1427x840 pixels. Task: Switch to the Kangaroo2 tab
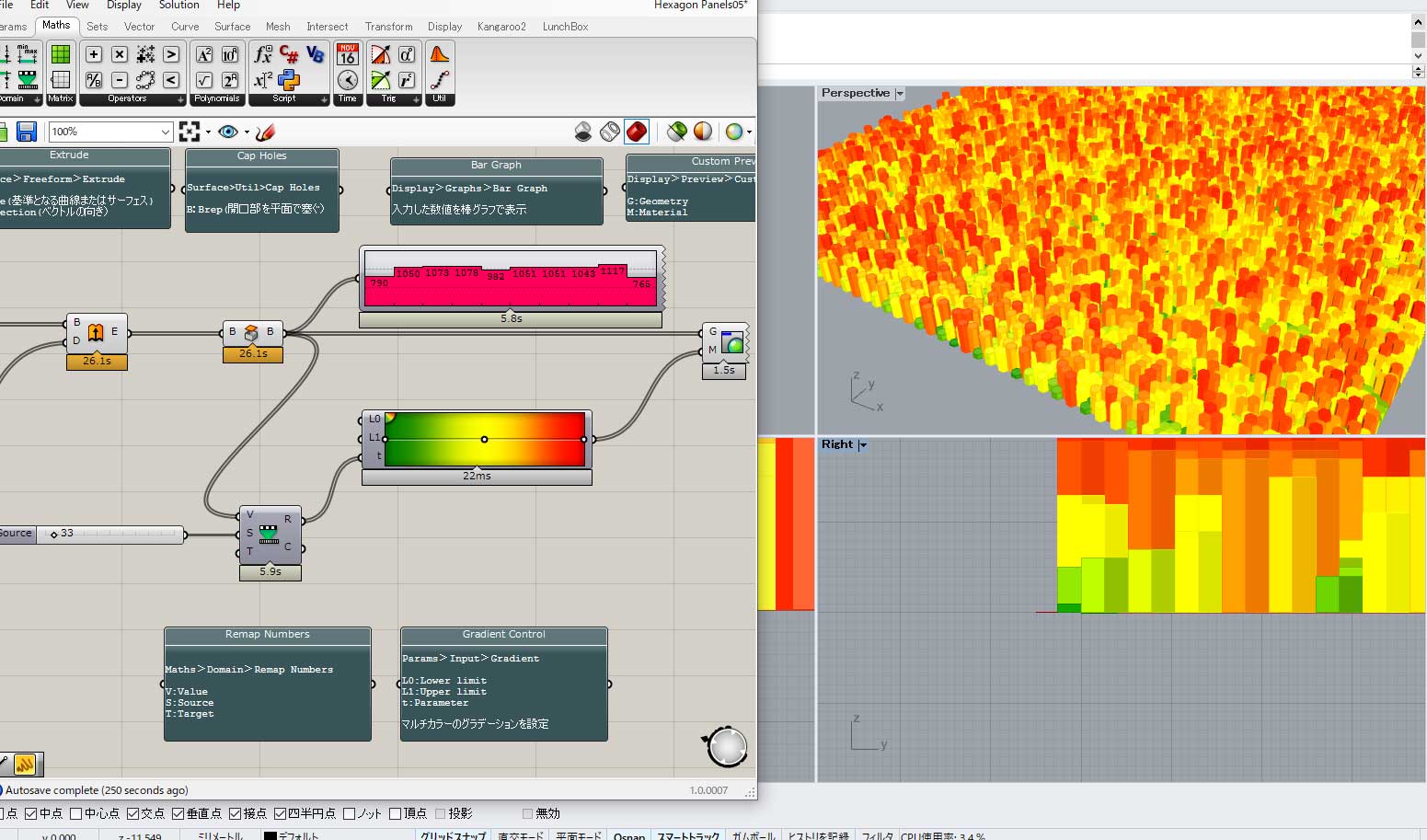(501, 27)
